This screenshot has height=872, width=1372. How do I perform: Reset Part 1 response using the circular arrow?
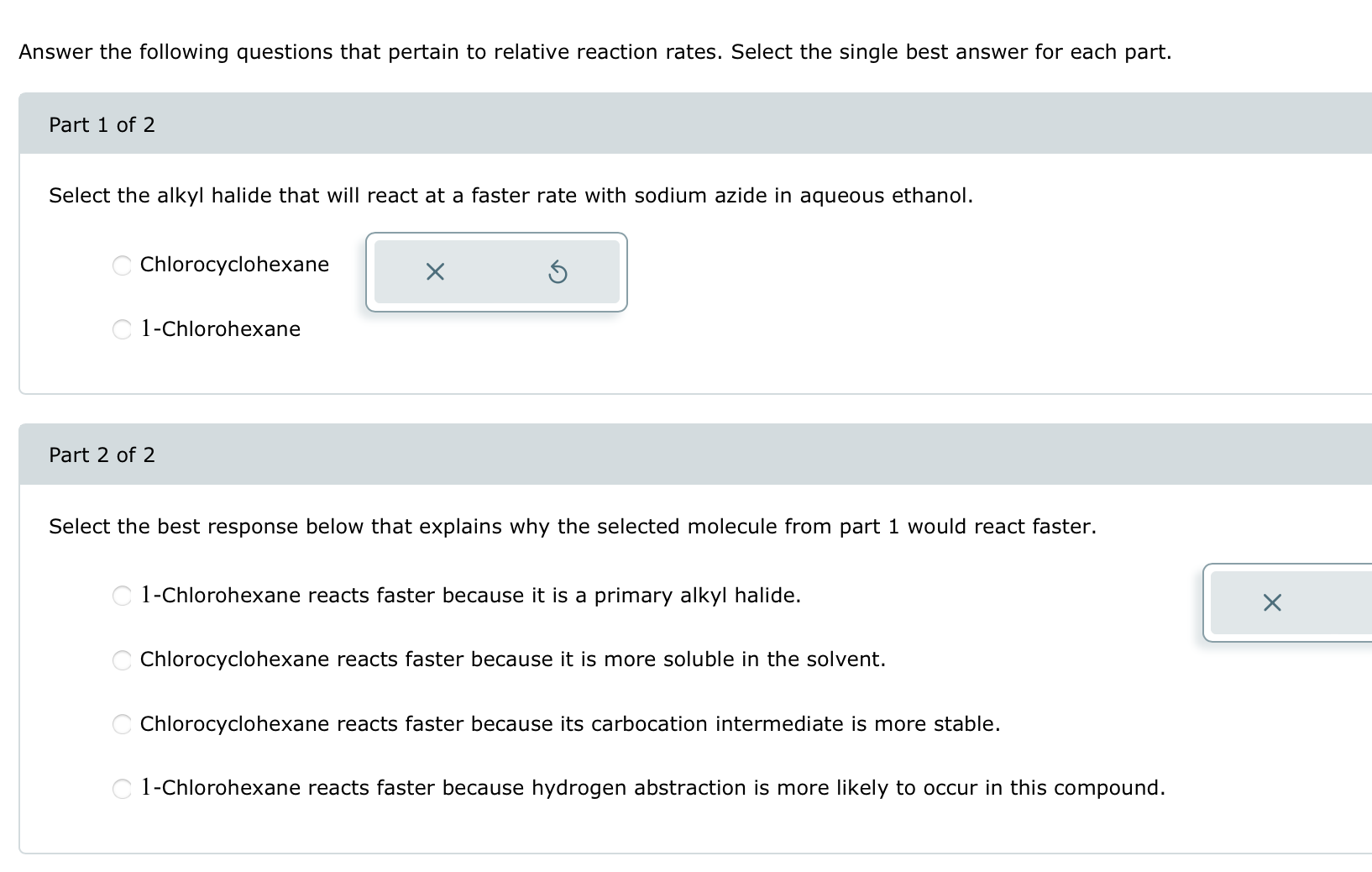[x=559, y=271]
